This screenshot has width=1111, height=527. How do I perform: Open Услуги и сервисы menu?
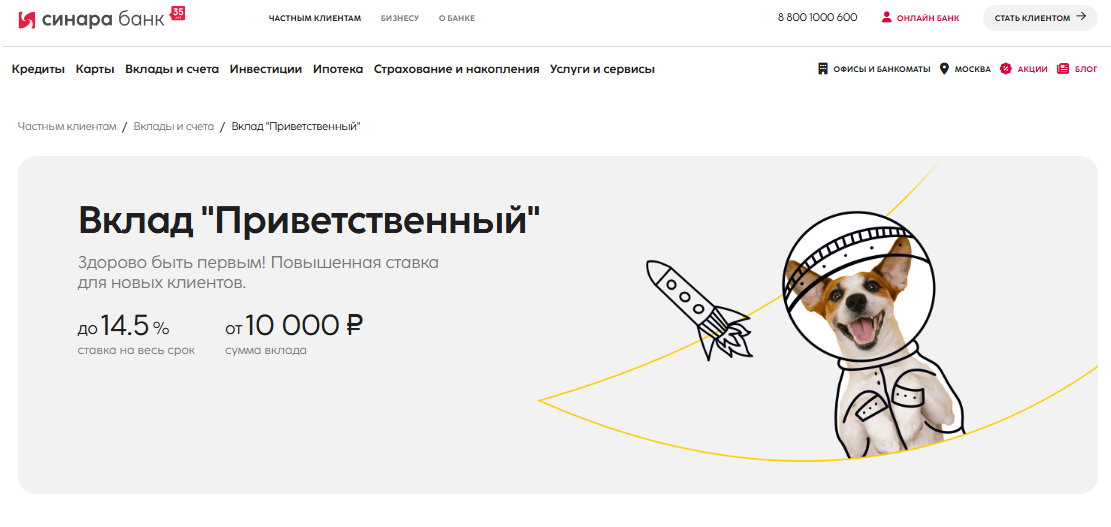pos(602,69)
